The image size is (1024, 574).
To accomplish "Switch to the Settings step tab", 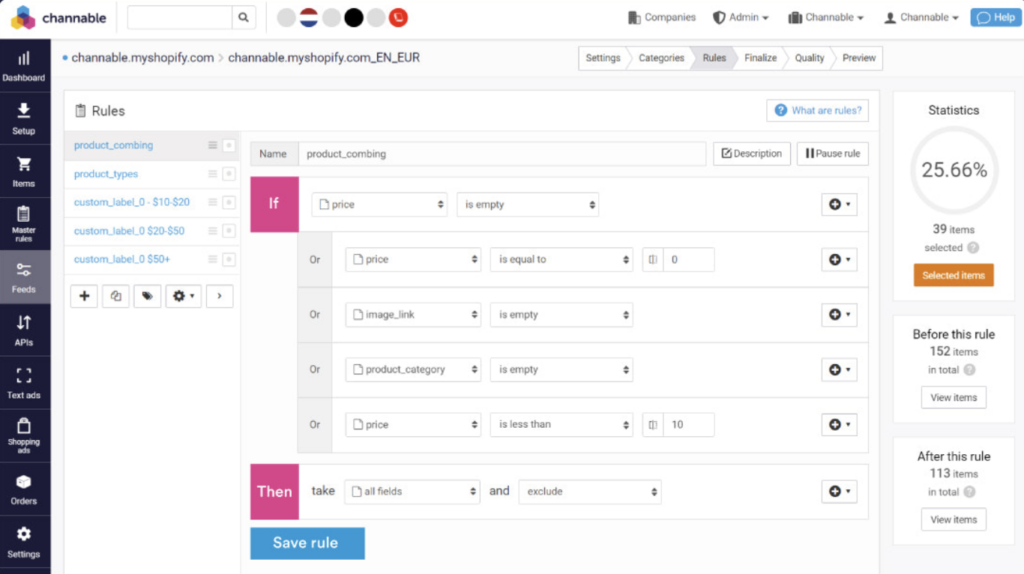I will tap(603, 57).
